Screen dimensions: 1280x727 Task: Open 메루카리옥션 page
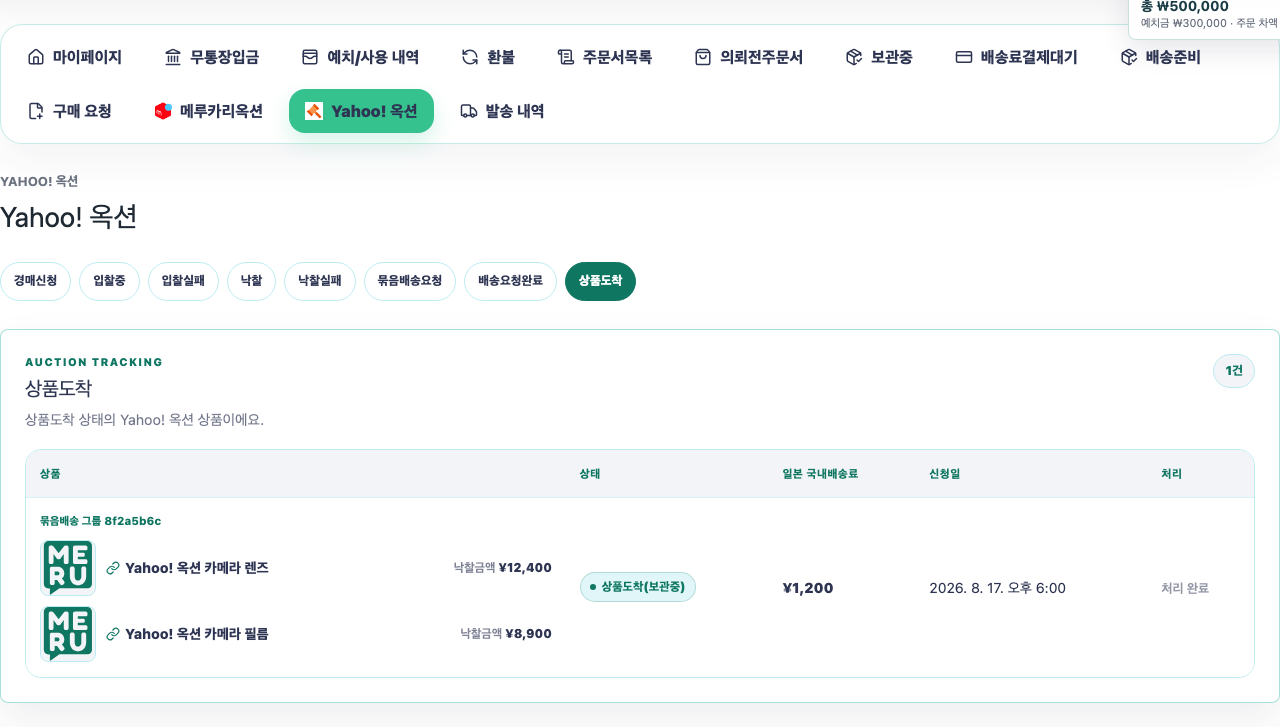pos(209,111)
